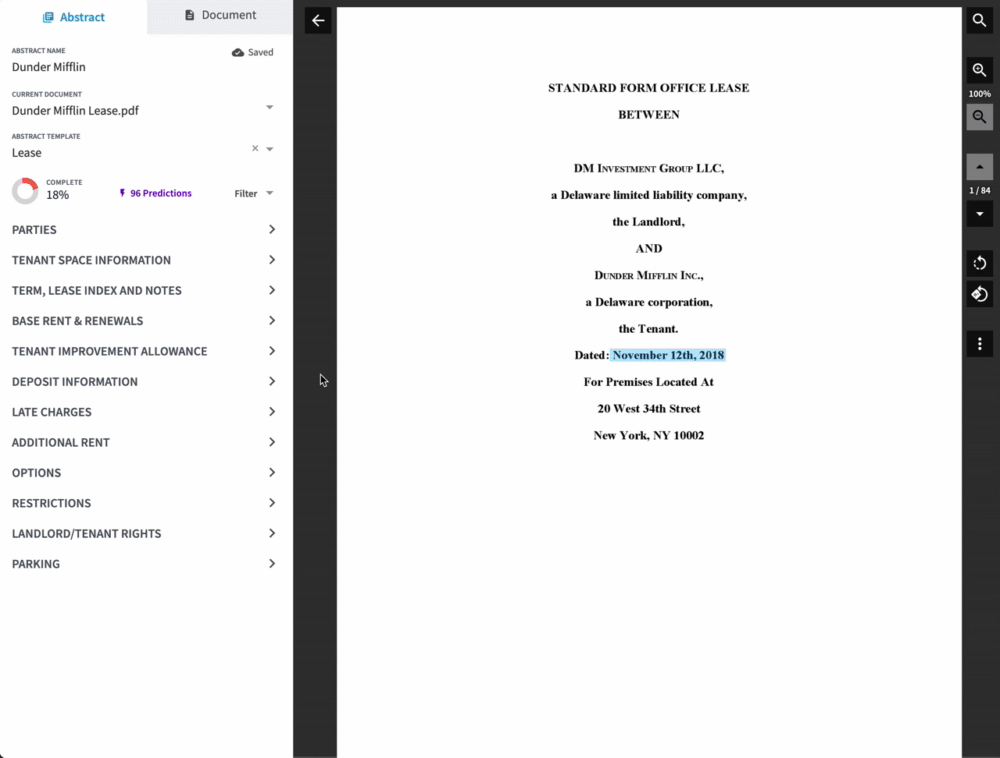1000x758 pixels.
Task: Zoom out of the document
Action: point(979,117)
